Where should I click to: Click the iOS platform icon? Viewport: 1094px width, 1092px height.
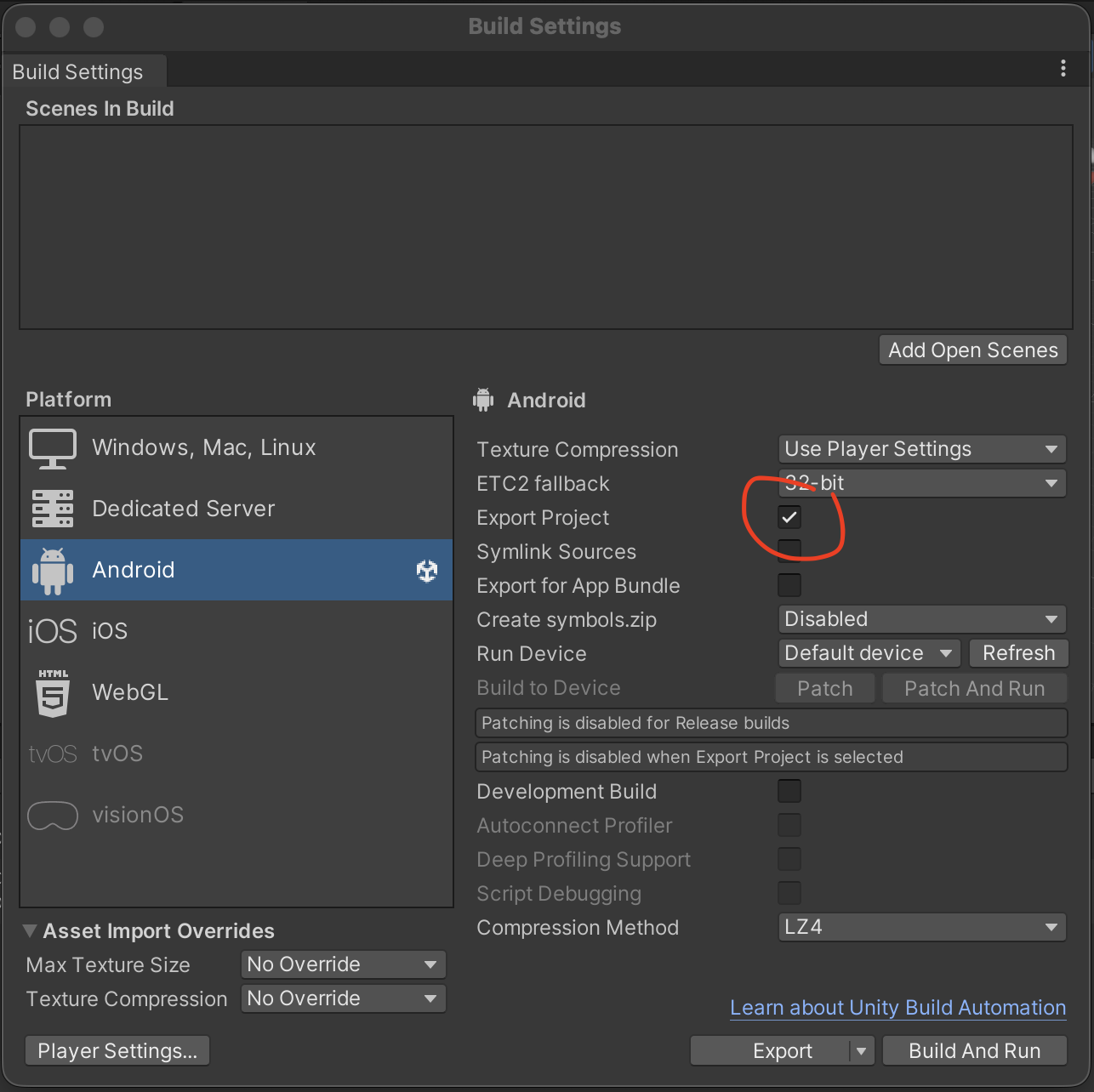tap(53, 631)
